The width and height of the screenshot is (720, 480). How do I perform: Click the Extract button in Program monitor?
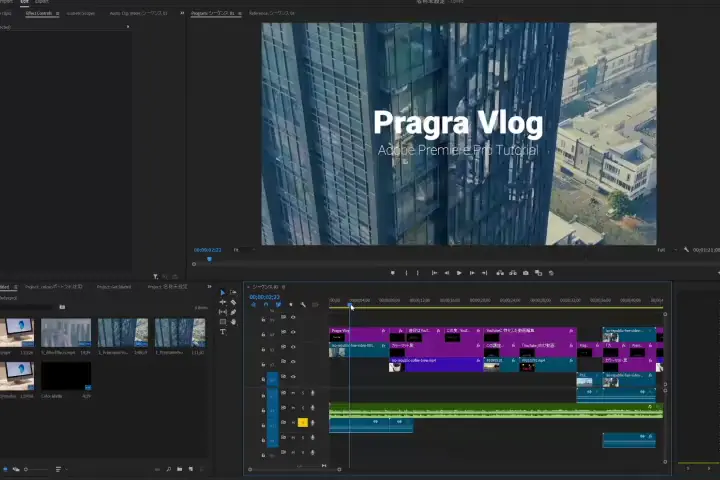(x=513, y=273)
